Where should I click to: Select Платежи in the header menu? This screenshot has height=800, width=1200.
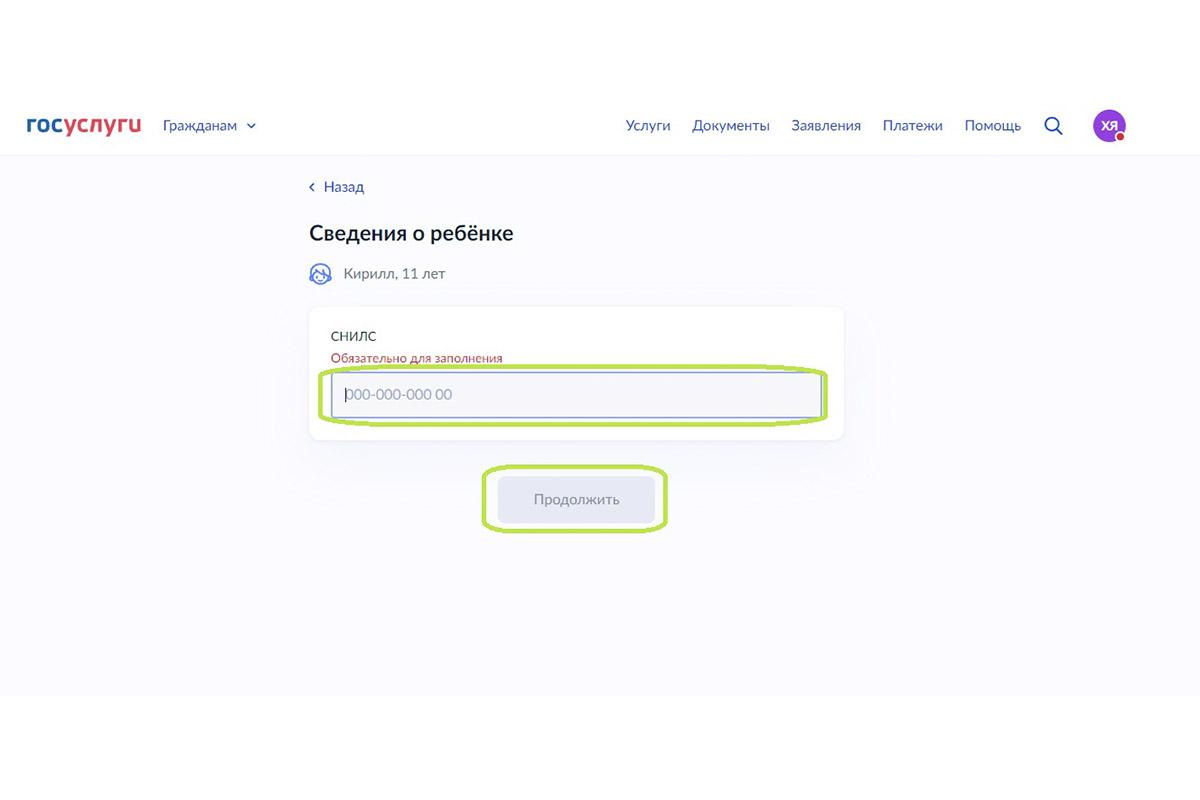912,126
